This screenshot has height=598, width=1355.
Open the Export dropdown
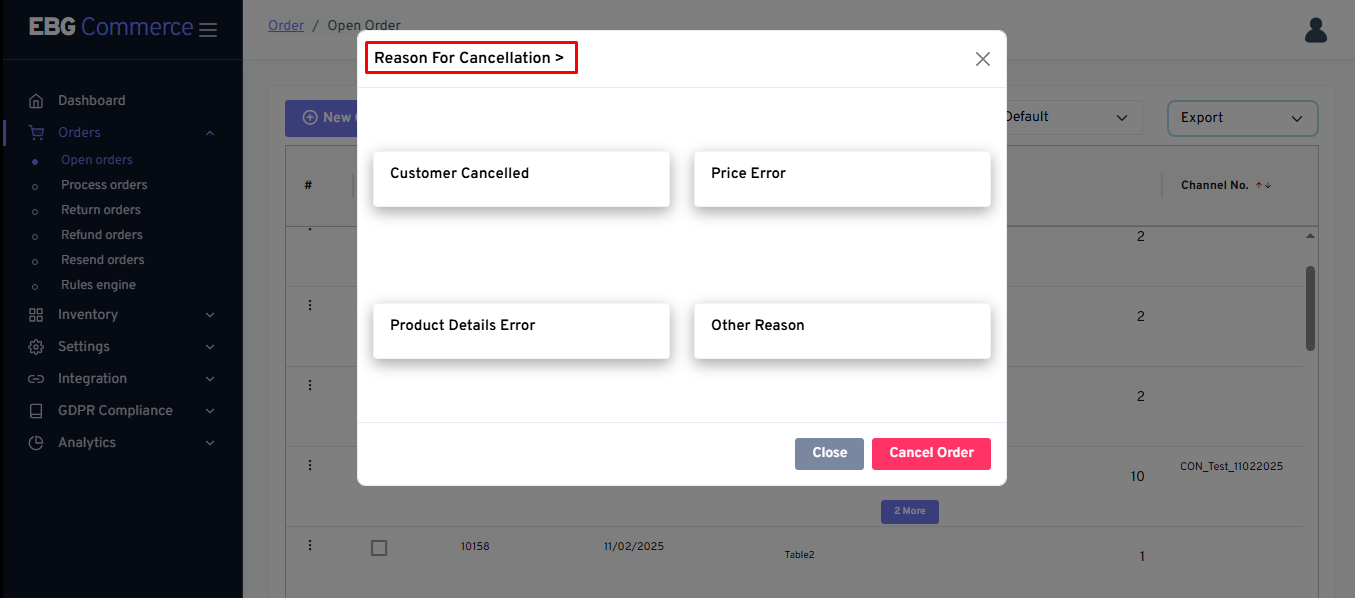[x=1242, y=118]
